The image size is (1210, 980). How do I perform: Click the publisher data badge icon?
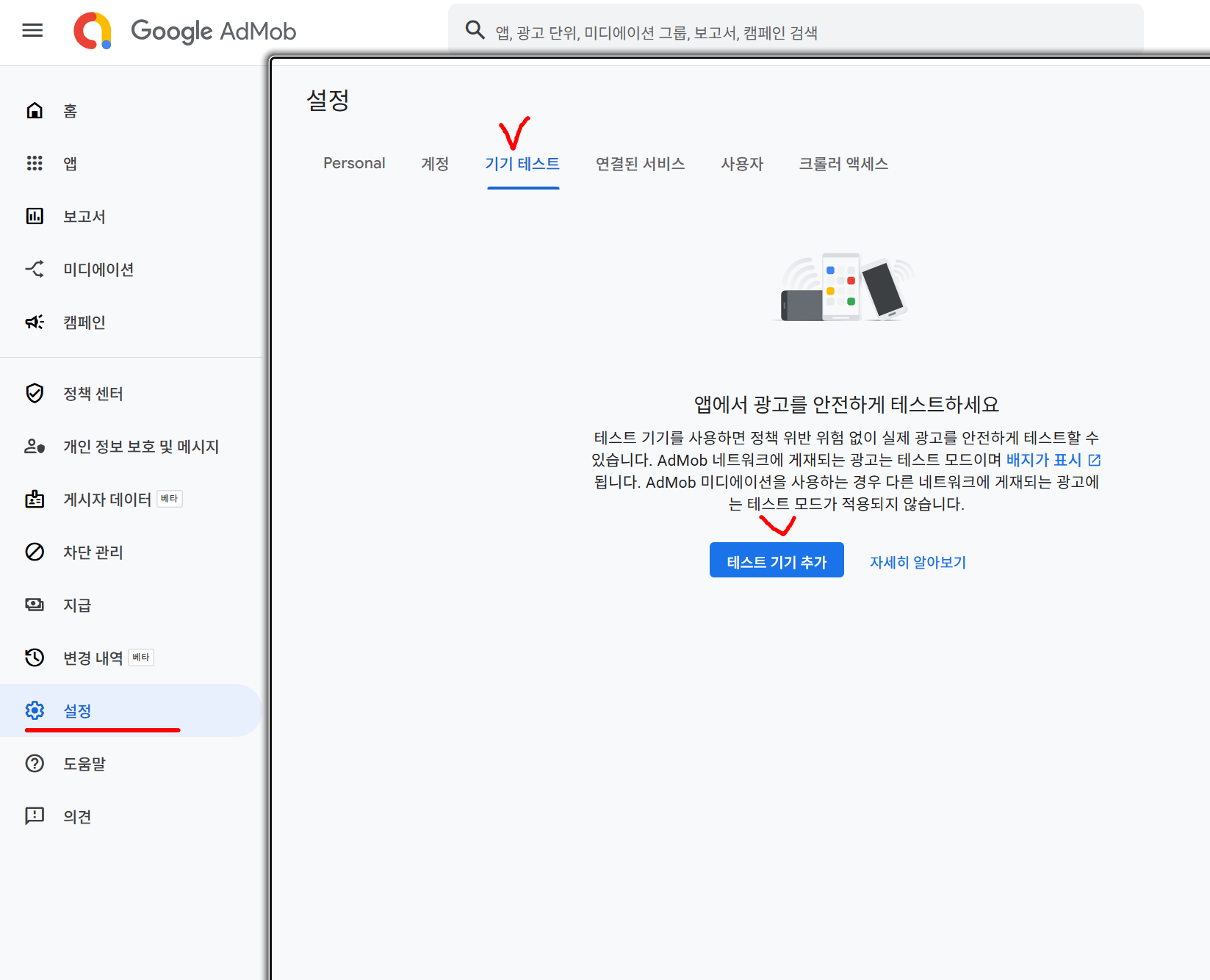coord(35,499)
